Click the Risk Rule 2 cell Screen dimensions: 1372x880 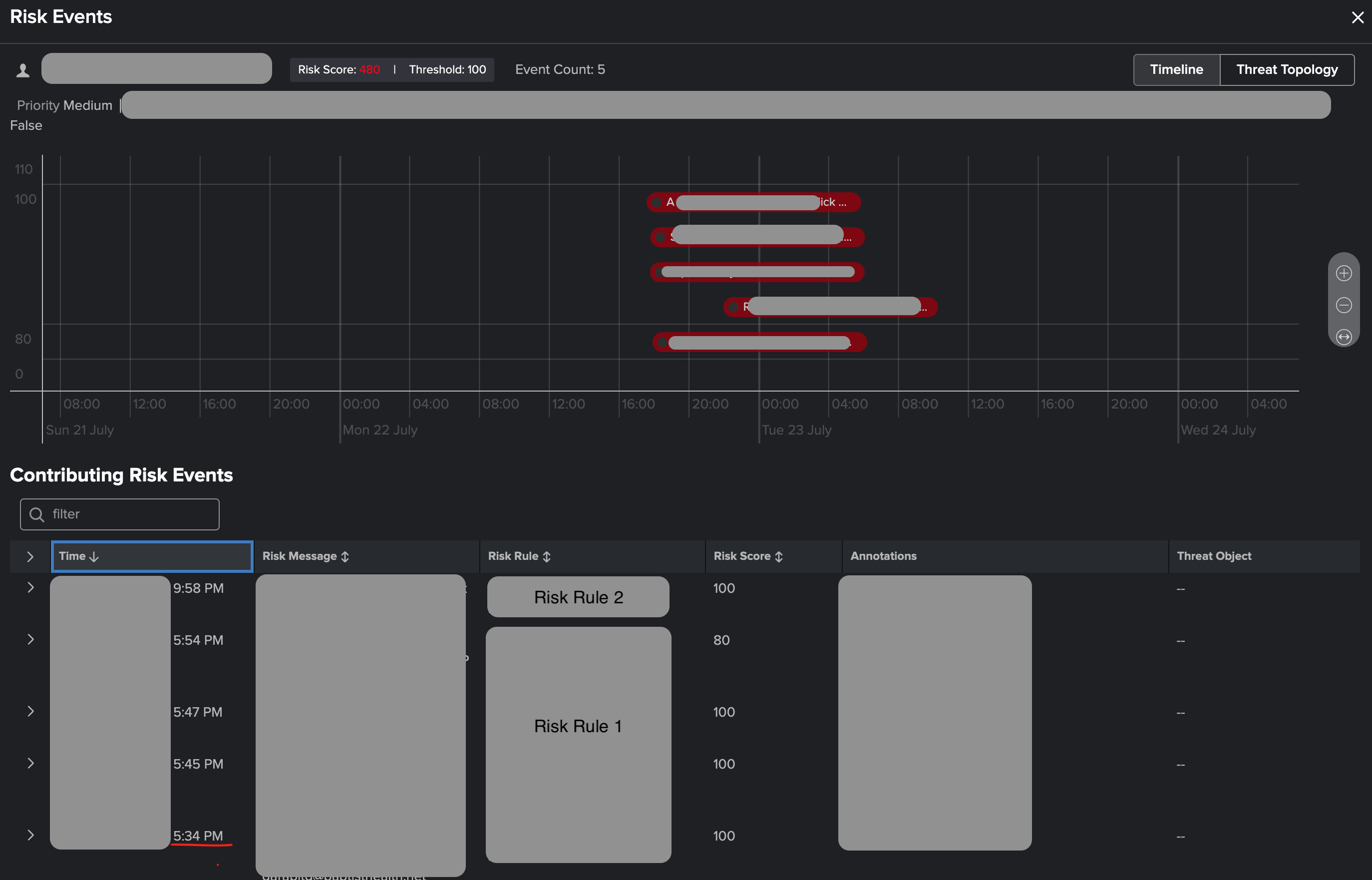pos(578,597)
